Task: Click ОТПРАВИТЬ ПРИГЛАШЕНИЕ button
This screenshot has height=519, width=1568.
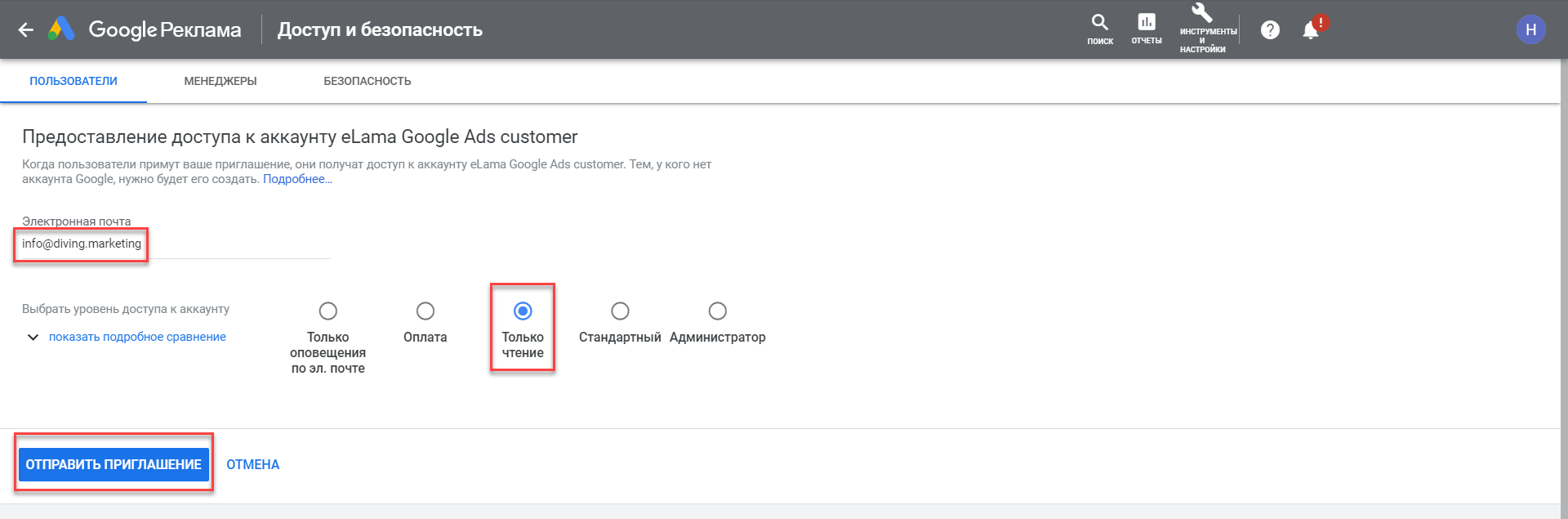Action: point(114,464)
